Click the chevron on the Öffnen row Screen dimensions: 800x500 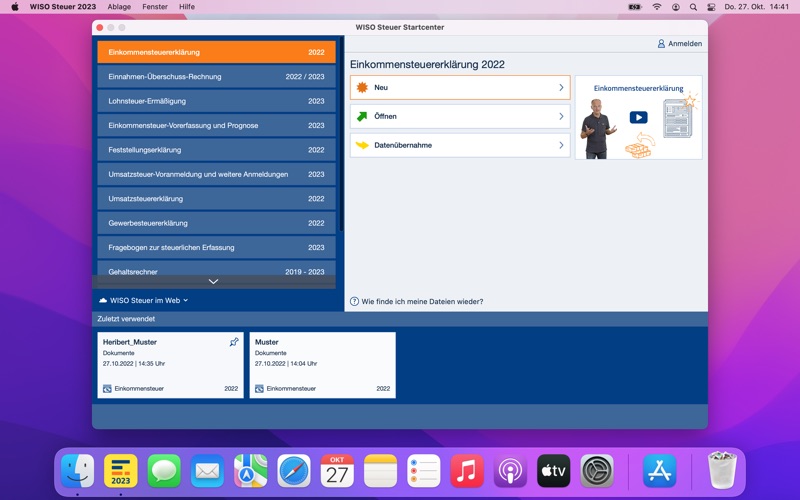(x=561, y=116)
